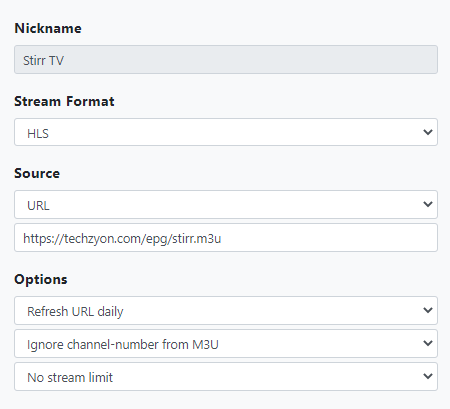The height and width of the screenshot is (409, 450).
Task: Click the Options heading label
Action: 41,279
